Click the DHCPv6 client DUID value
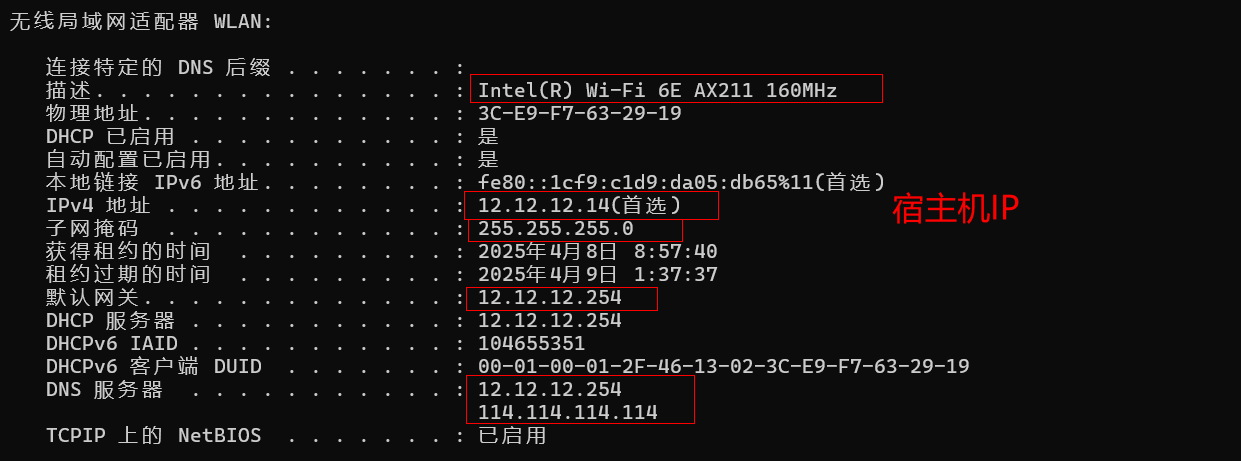1241x461 pixels. pos(723,366)
